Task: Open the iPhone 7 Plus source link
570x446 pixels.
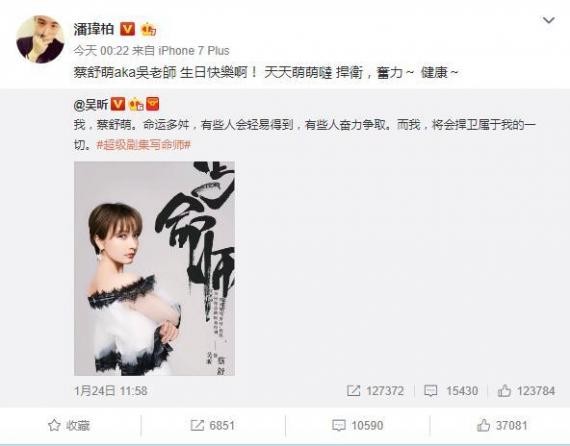Action: click(x=194, y=51)
